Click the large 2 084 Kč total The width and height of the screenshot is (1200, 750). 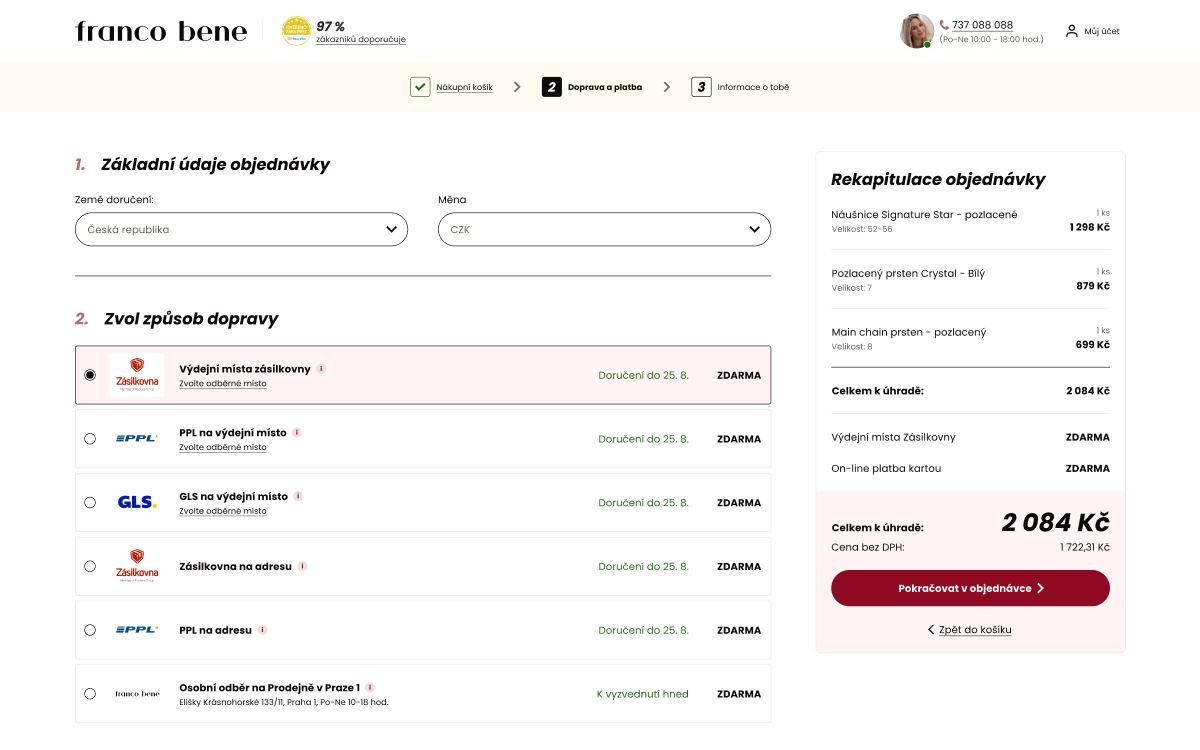point(1055,522)
